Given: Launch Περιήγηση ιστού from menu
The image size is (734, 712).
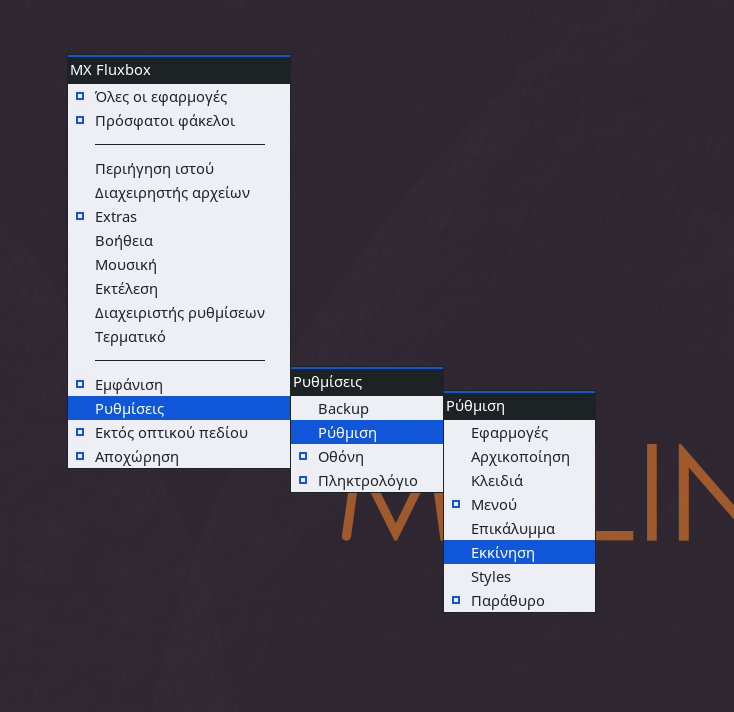Looking at the screenshot, I should (179, 169).
